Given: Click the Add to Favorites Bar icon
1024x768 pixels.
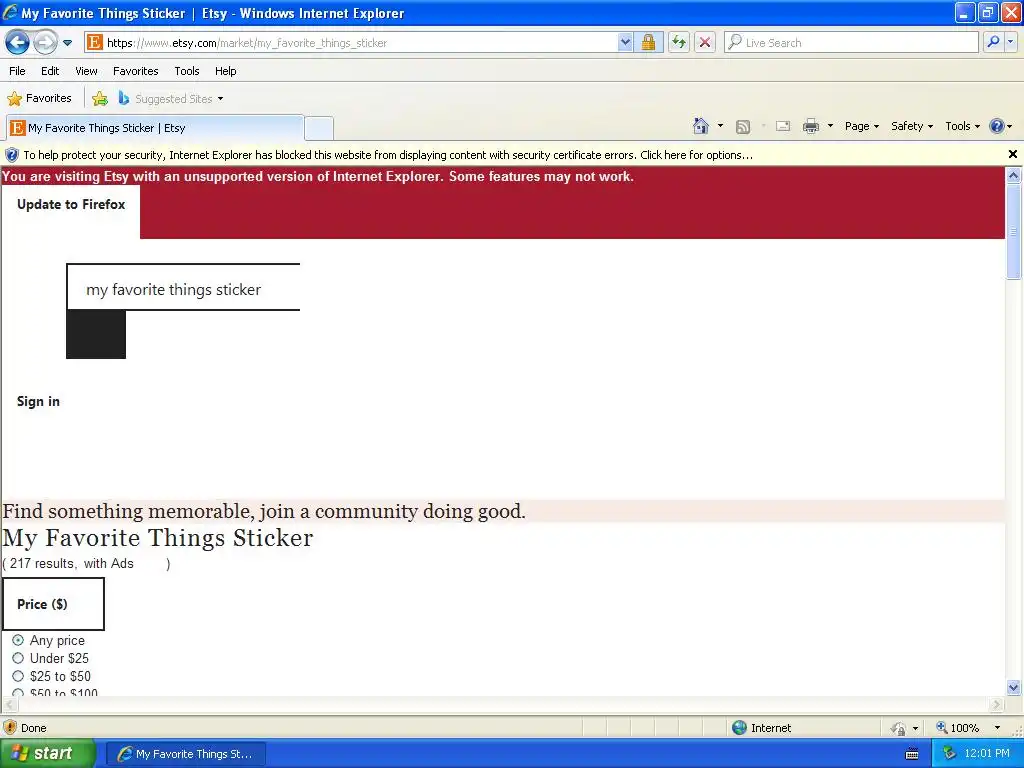Looking at the screenshot, I should (x=100, y=99).
